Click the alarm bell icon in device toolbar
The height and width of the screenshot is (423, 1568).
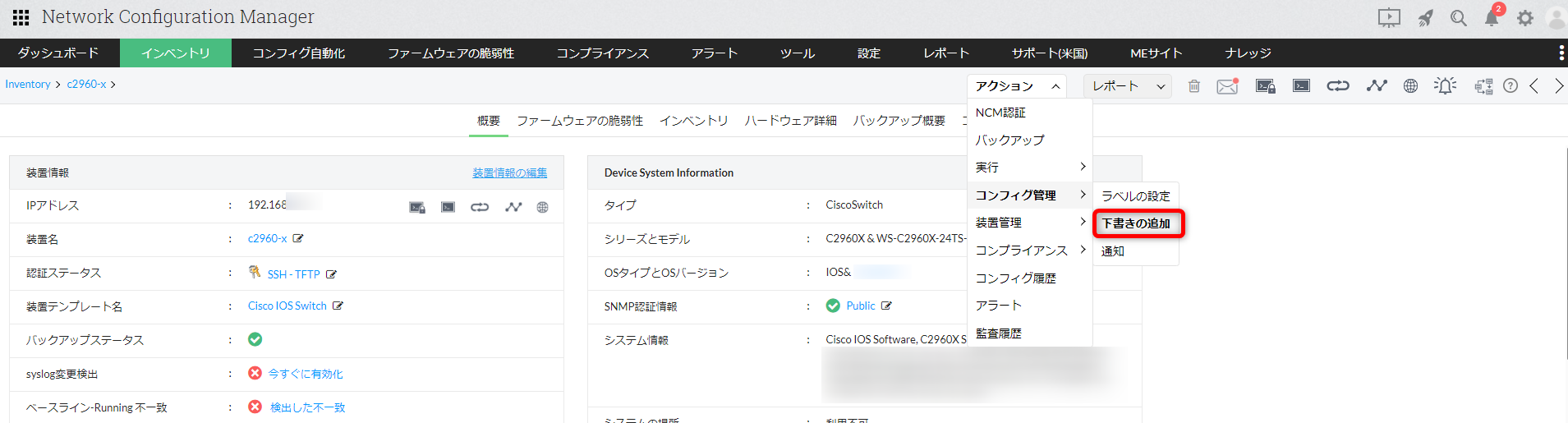point(1445,85)
